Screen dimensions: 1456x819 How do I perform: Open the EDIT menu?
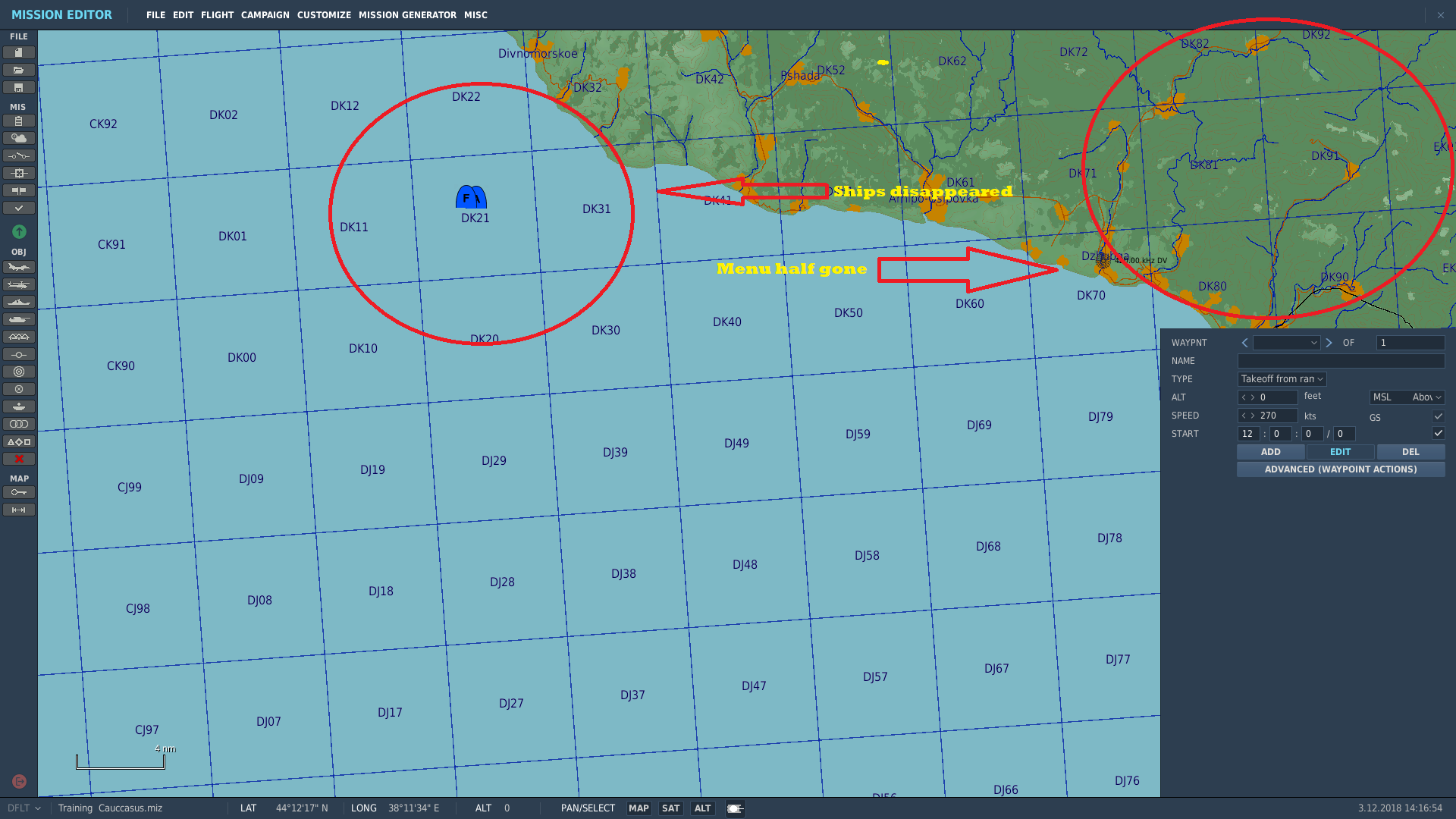(183, 15)
